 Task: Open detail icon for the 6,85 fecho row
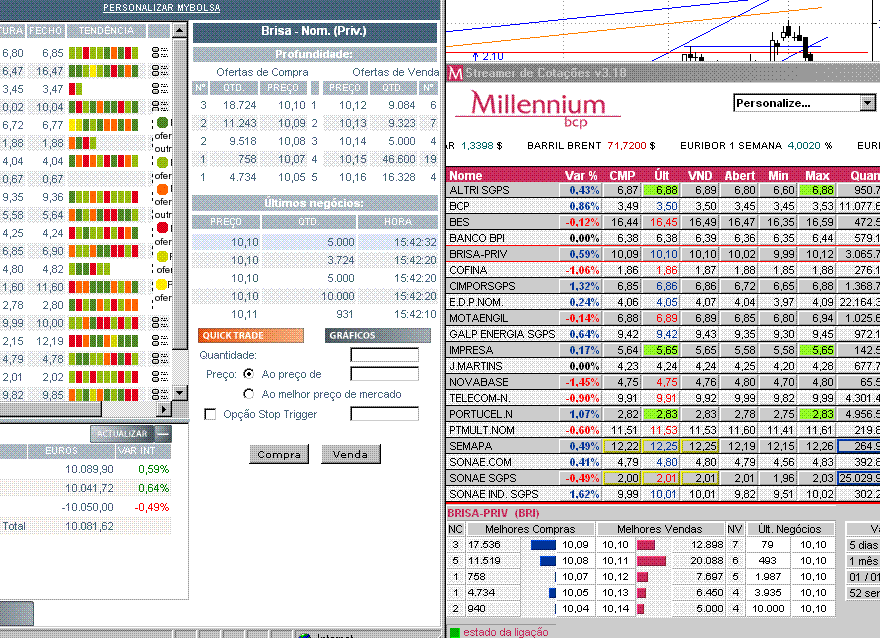[x=160, y=53]
